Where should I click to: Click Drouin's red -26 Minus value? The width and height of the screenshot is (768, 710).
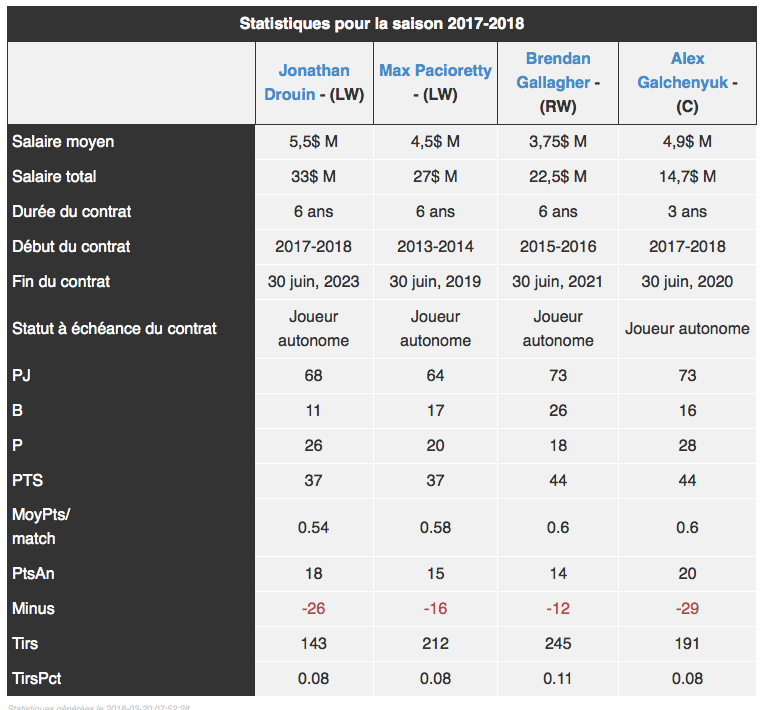(x=313, y=609)
